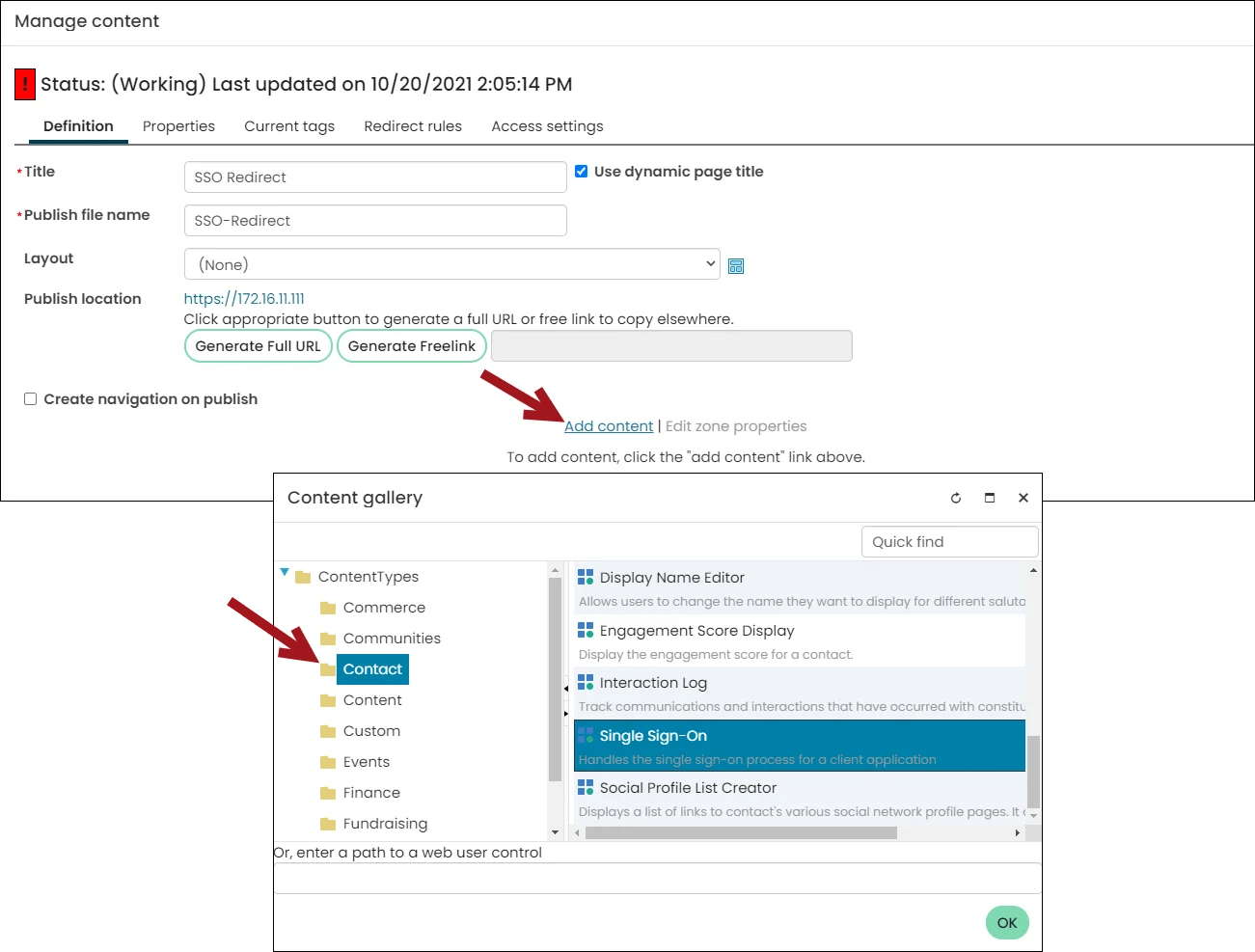Refresh the Content gallery

pos(955,498)
